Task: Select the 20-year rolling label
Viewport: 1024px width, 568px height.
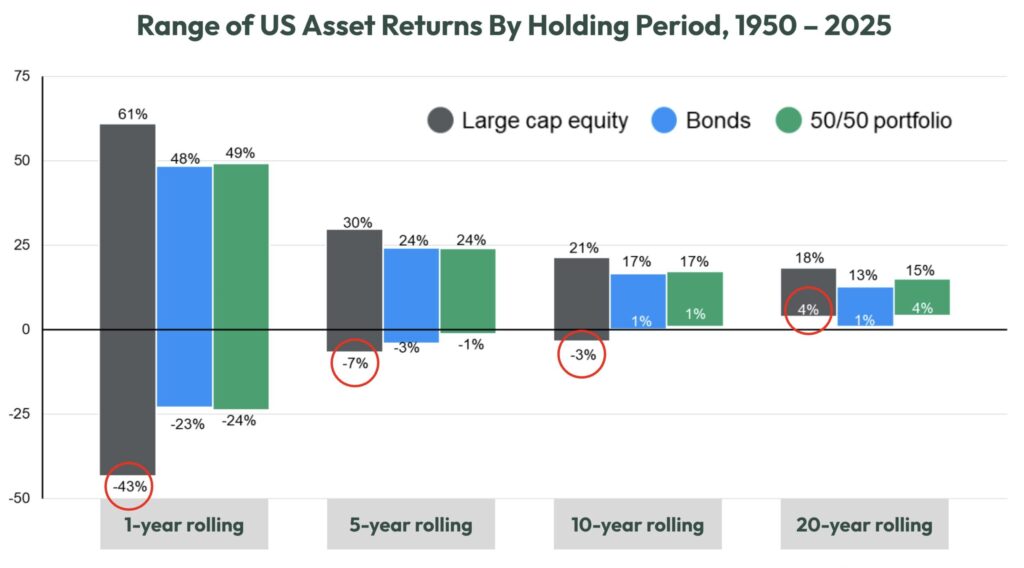Action: [x=864, y=524]
